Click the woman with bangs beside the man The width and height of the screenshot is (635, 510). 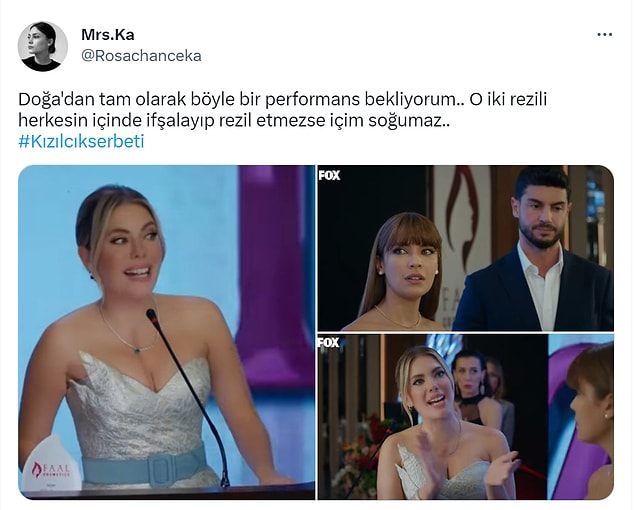pyautogui.click(x=401, y=272)
